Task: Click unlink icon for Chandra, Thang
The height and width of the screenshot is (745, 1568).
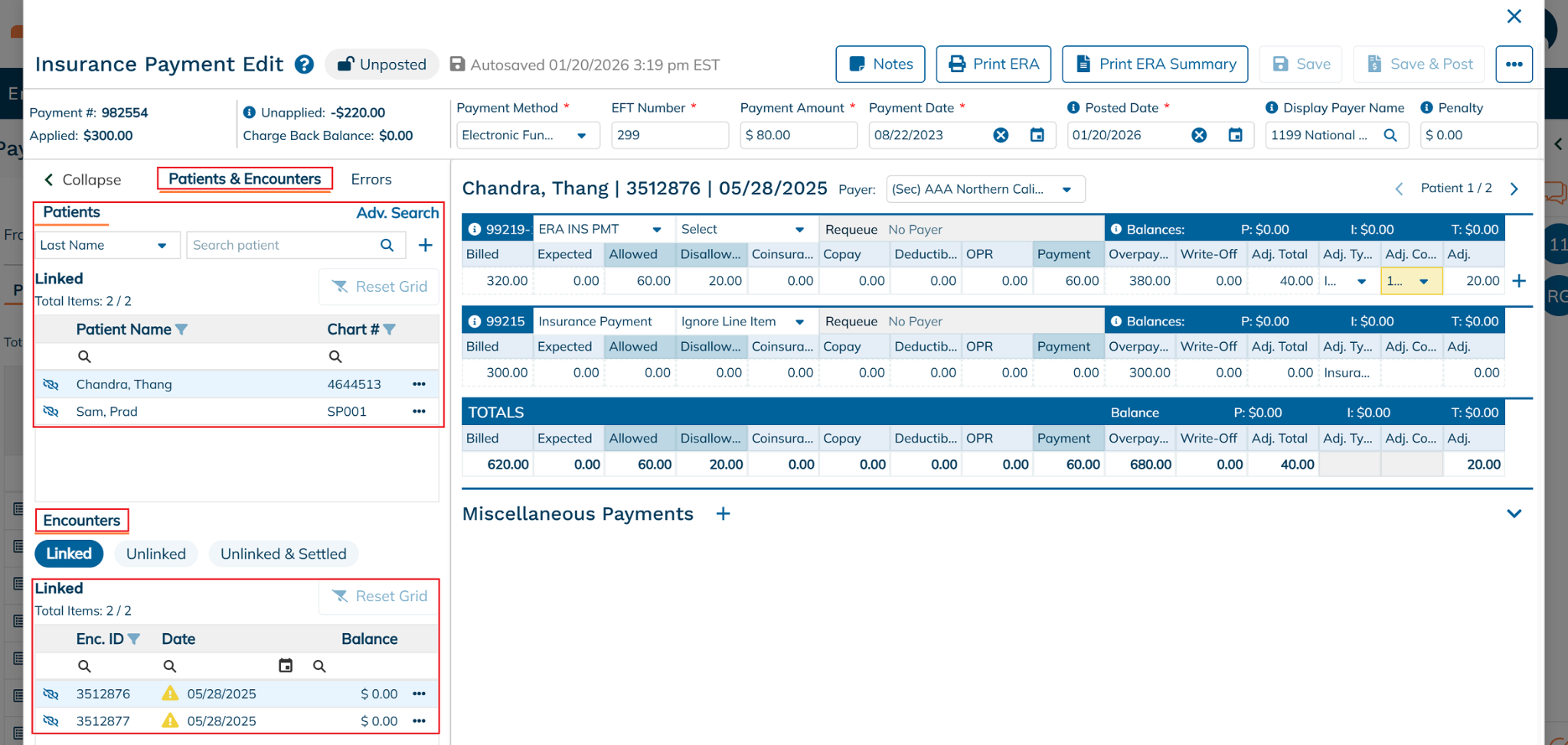Action: 51,384
